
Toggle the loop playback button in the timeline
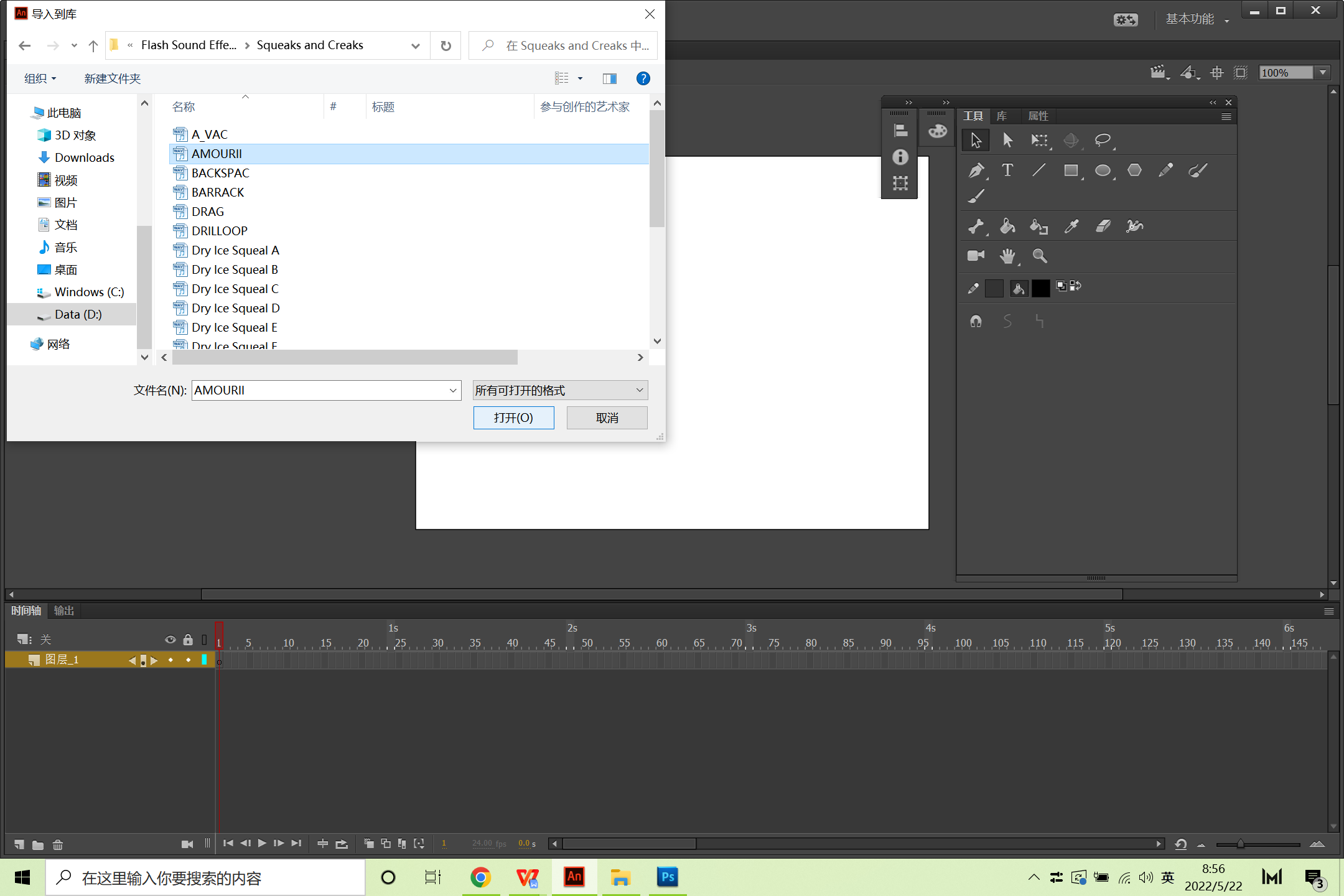pos(342,844)
